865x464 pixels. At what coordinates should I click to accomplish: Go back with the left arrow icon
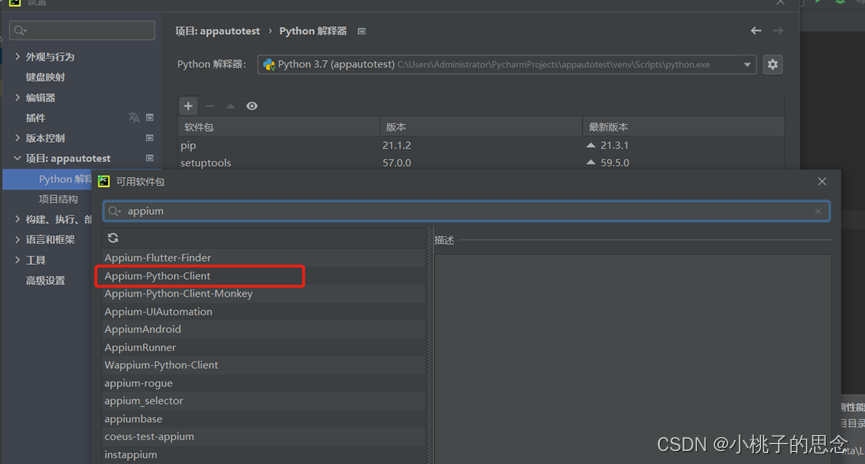point(756,31)
